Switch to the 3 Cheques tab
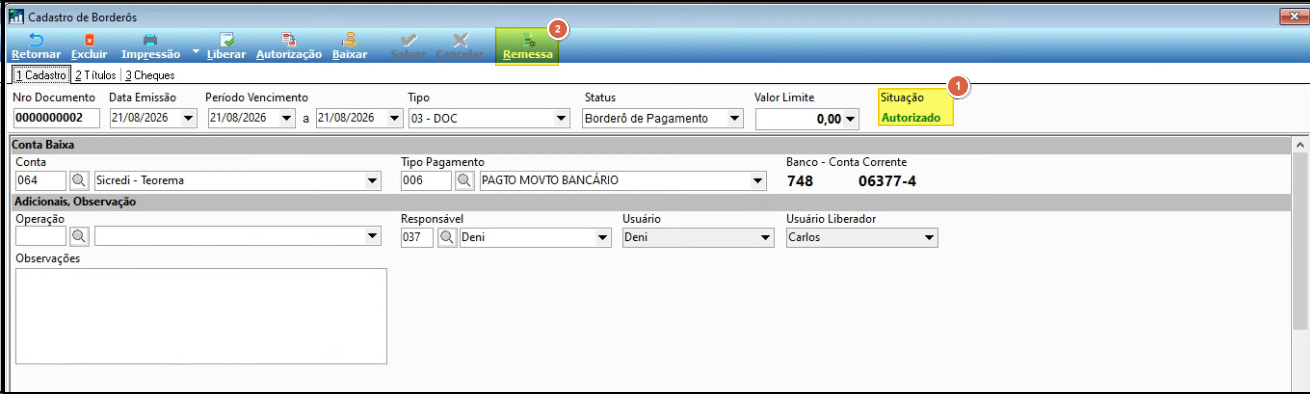 (x=150, y=75)
